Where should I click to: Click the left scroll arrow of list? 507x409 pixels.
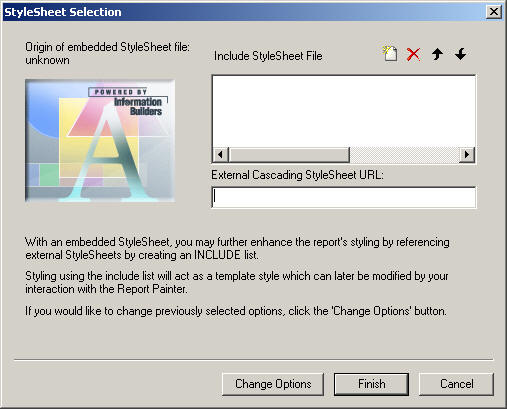pyautogui.click(x=220, y=155)
